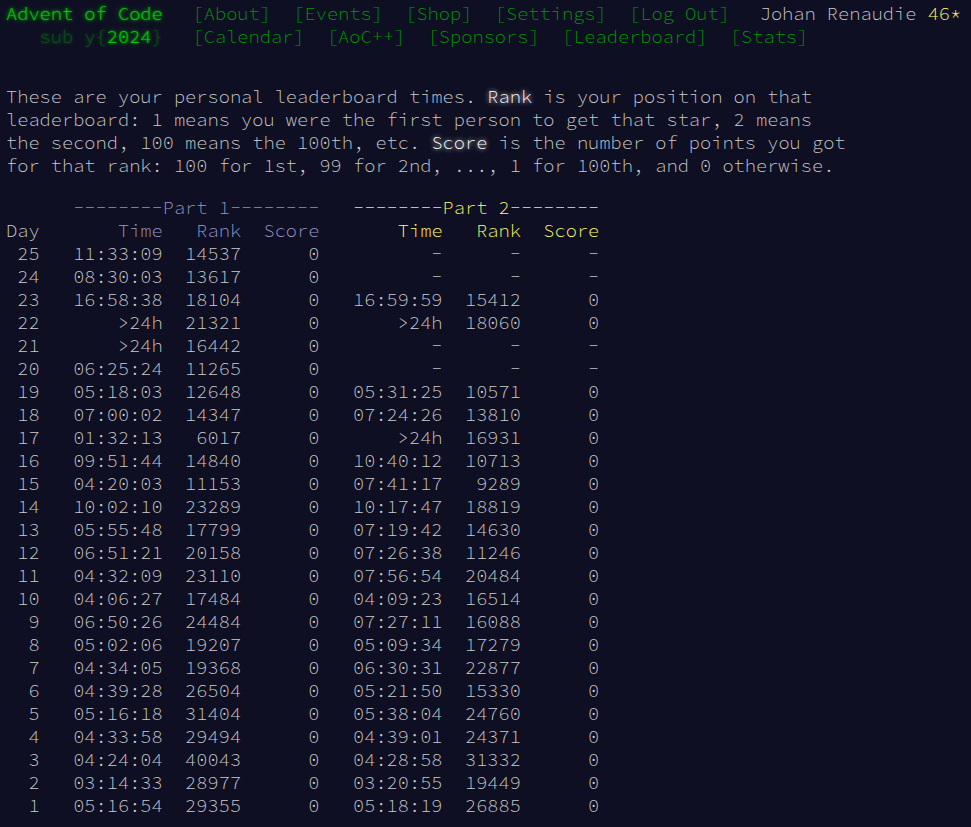The width and height of the screenshot is (971, 827).
Task: Open the 2024 year link
Action: (129, 38)
